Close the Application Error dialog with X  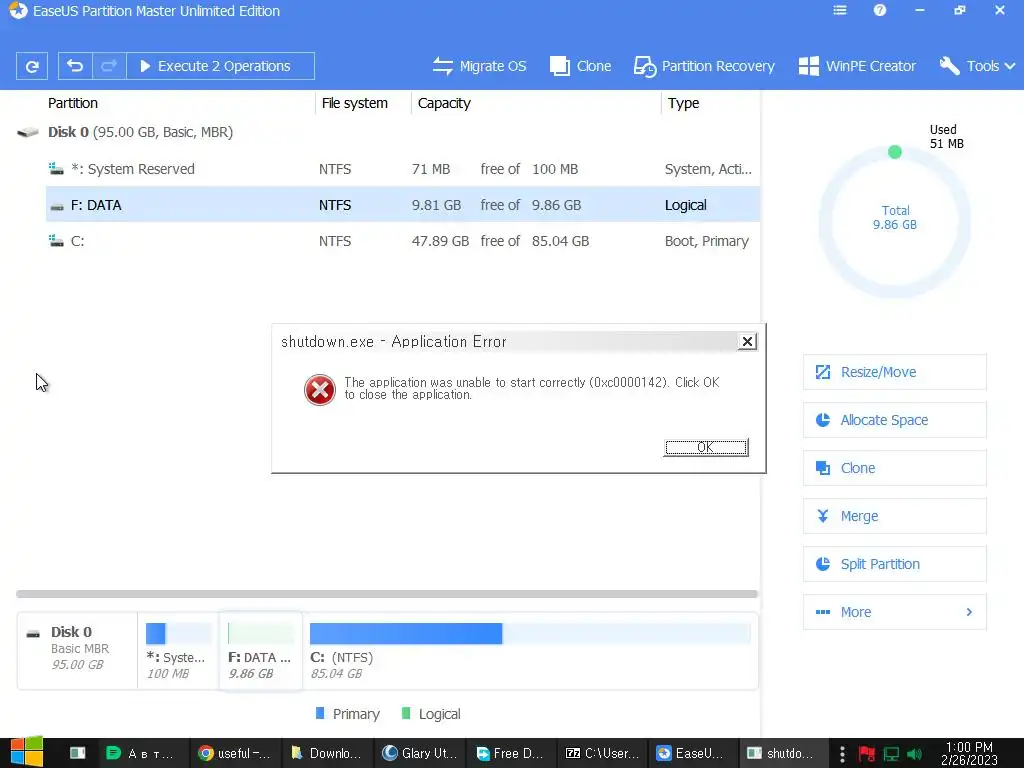(747, 342)
